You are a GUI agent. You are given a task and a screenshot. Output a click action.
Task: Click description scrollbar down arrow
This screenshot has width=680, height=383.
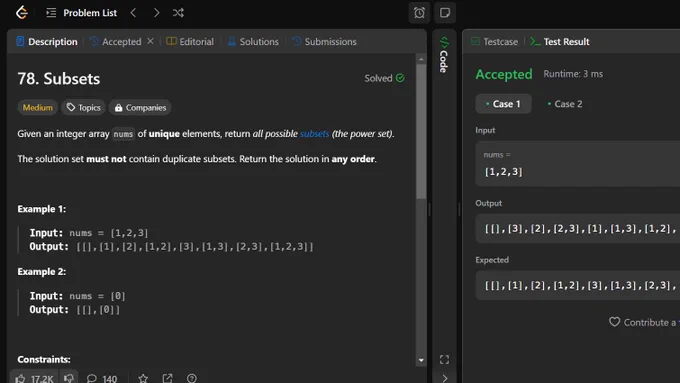[x=421, y=360]
